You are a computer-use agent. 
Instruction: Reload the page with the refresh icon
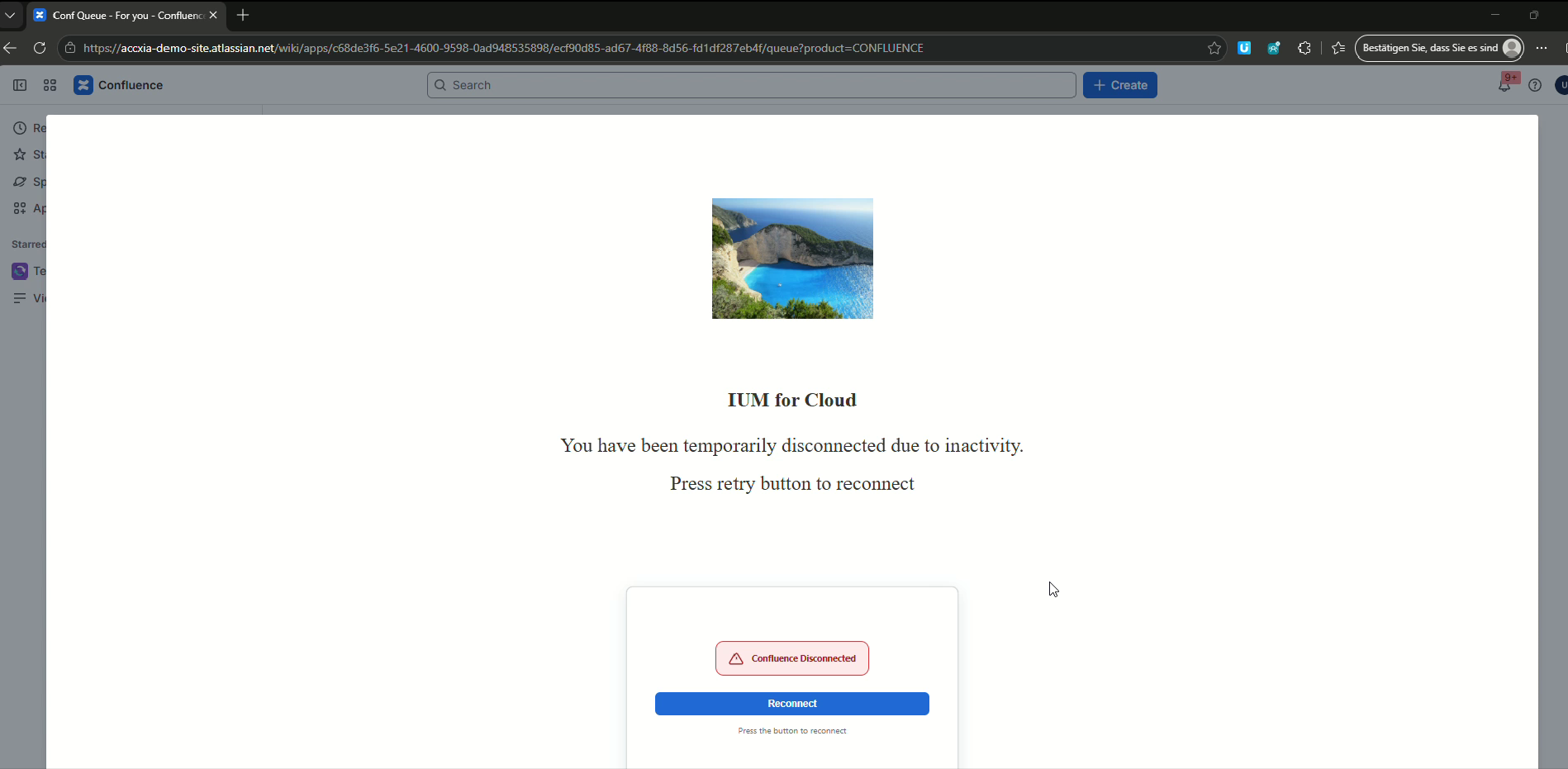click(39, 48)
